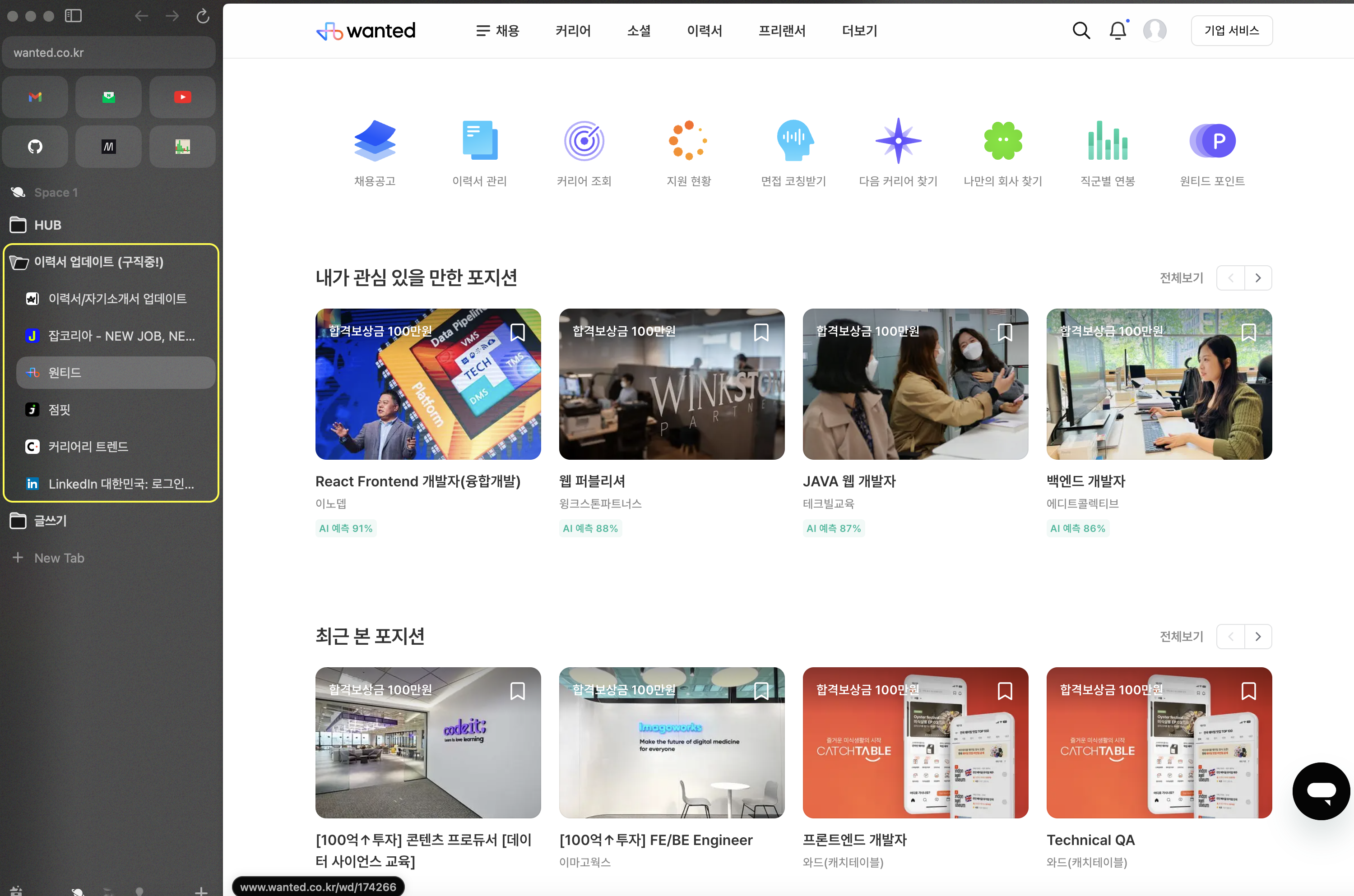Click 전체보기 next to 최근 본 포지션
The height and width of the screenshot is (896, 1354).
pyautogui.click(x=1181, y=636)
